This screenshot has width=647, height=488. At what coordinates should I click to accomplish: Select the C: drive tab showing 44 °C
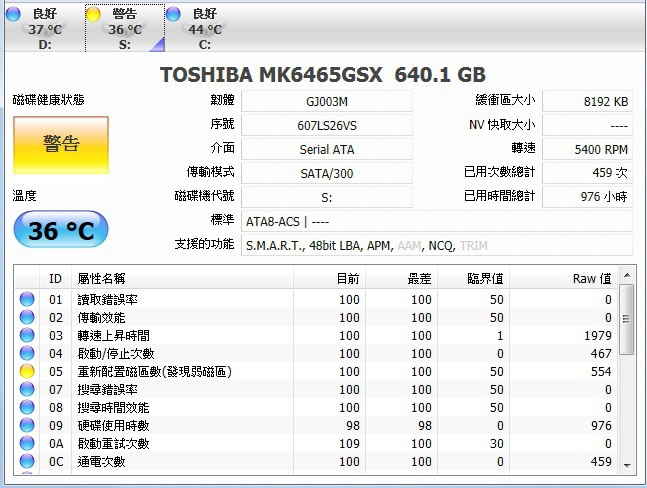pyautogui.click(x=205, y=28)
